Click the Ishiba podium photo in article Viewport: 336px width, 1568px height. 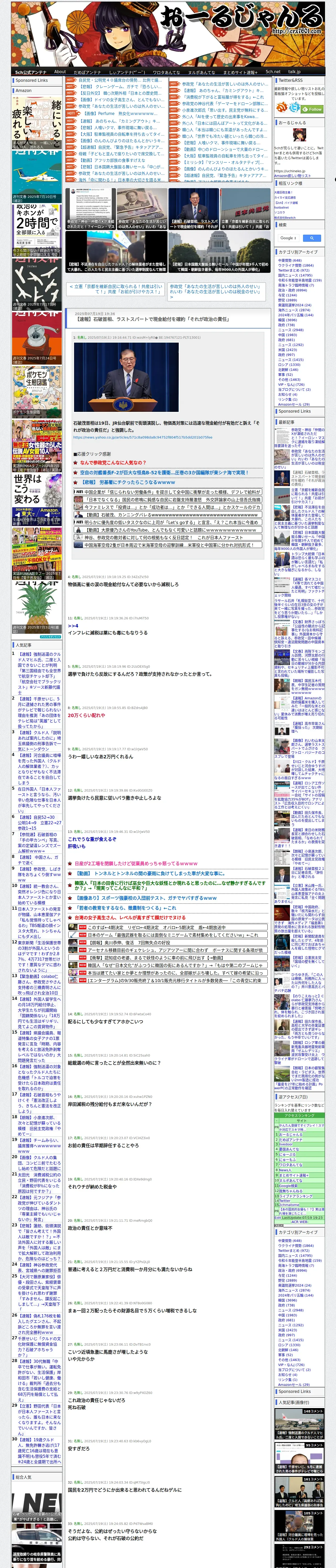[x=126, y=377]
